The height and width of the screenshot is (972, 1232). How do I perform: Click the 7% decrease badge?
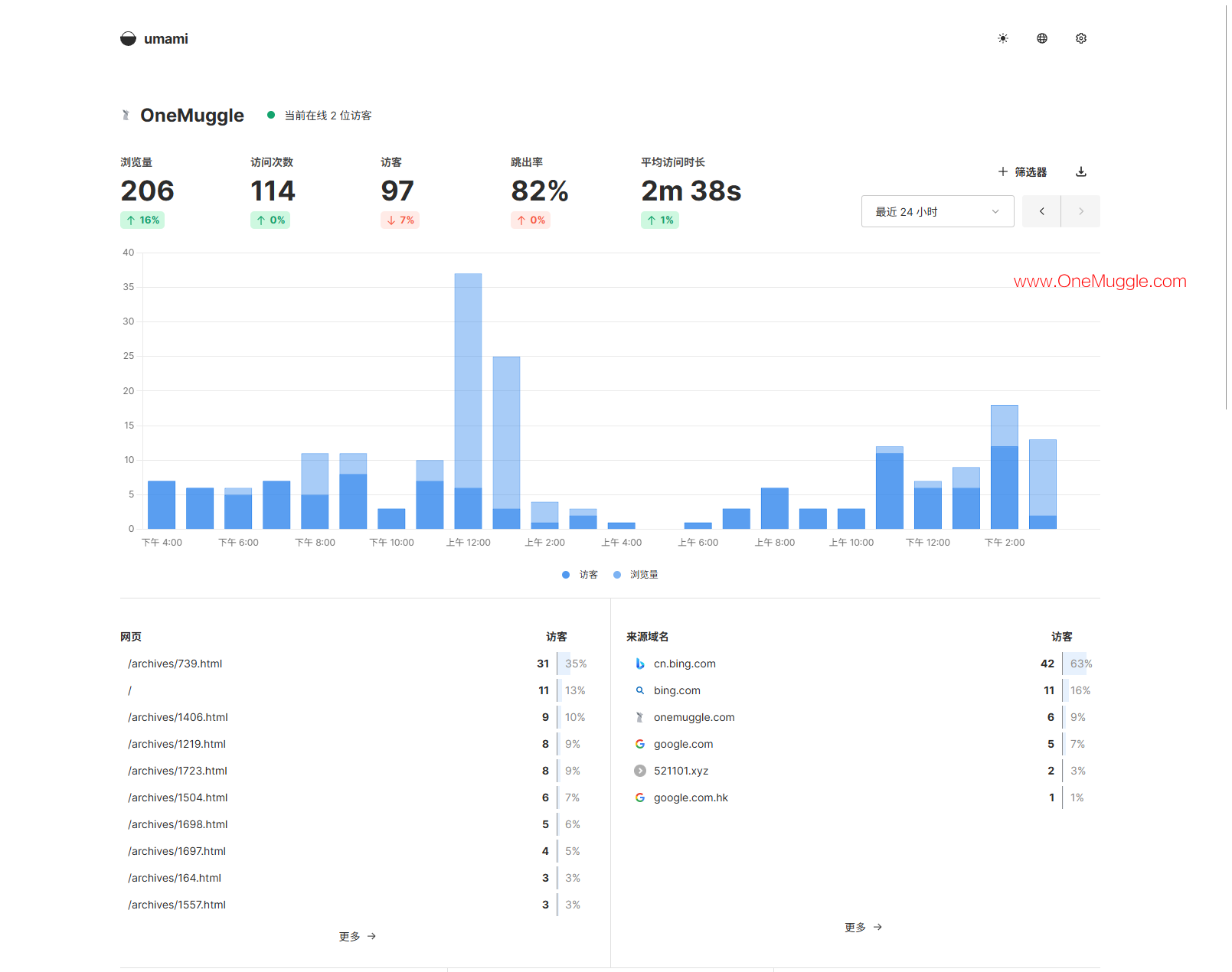[x=400, y=220]
